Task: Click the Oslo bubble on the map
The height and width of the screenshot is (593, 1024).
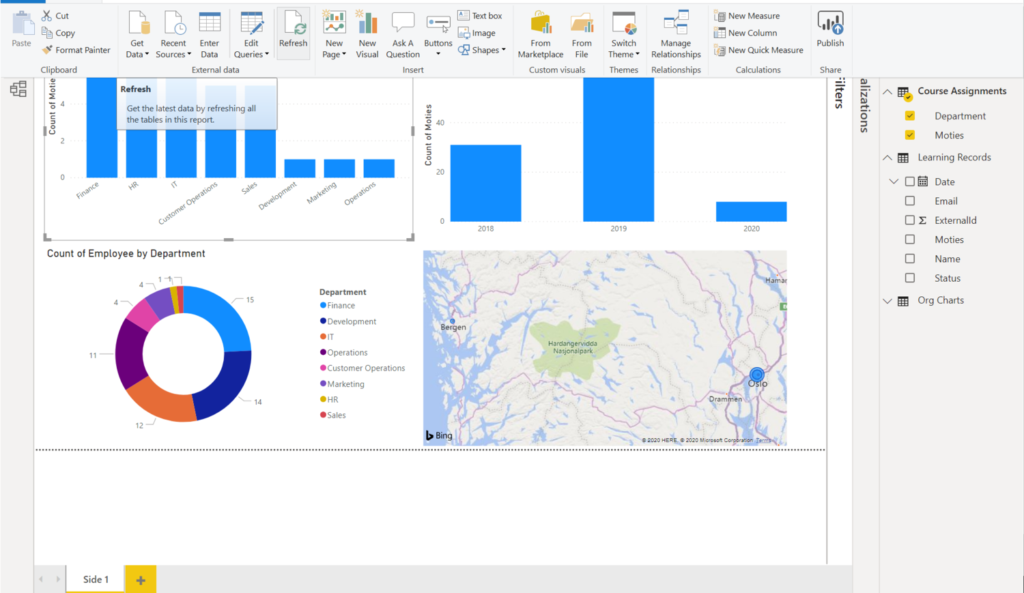Action: pos(757,376)
